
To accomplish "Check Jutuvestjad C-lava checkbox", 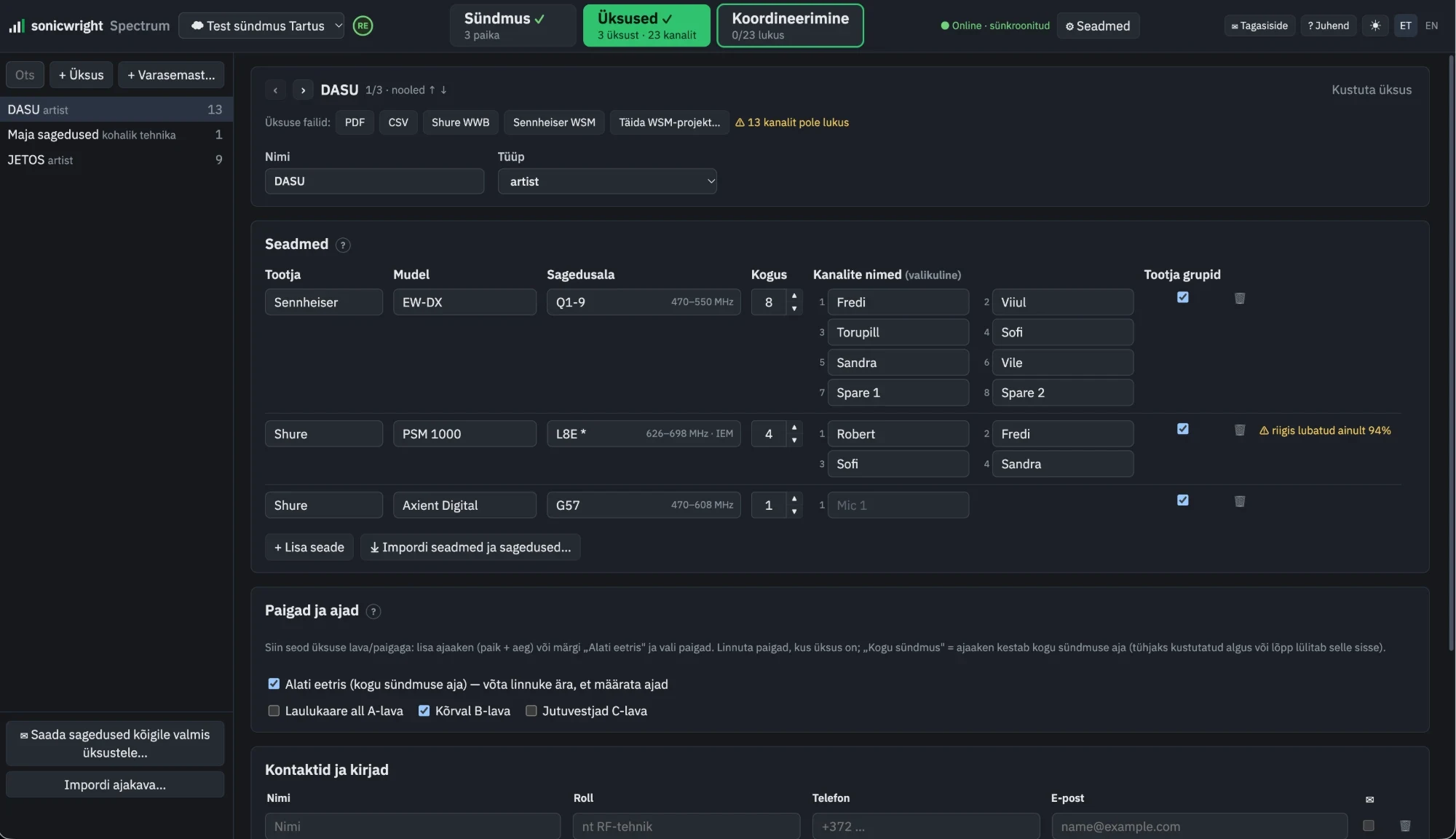I will (x=531, y=711).
